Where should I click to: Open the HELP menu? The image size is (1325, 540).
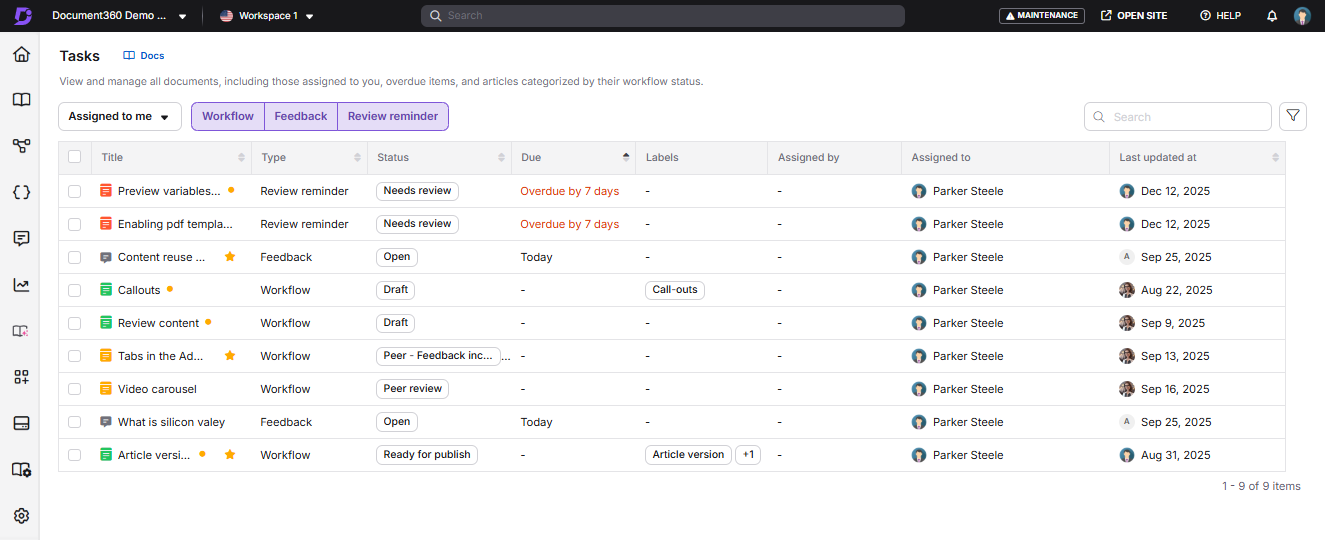tap(1220, 16)
